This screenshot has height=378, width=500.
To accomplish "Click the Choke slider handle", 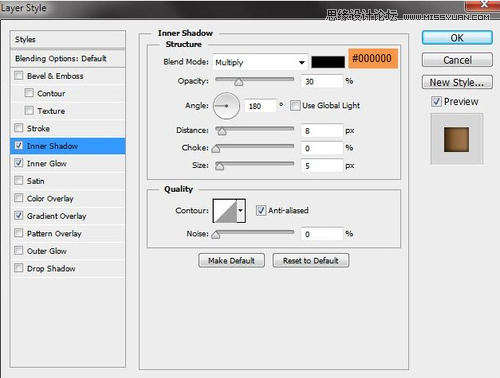I will click(x=216, y=149).
